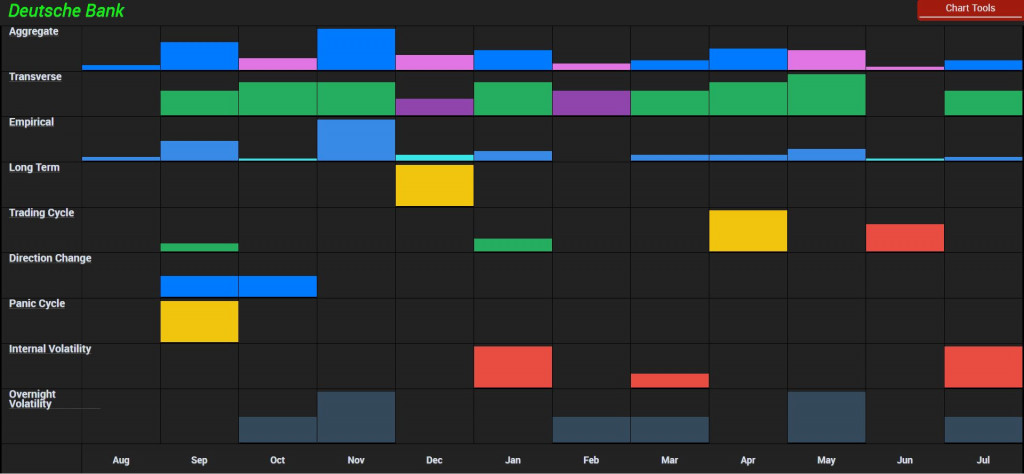
Task: Click the red Internal Volatility bar in July
Action: coord(984,367)
